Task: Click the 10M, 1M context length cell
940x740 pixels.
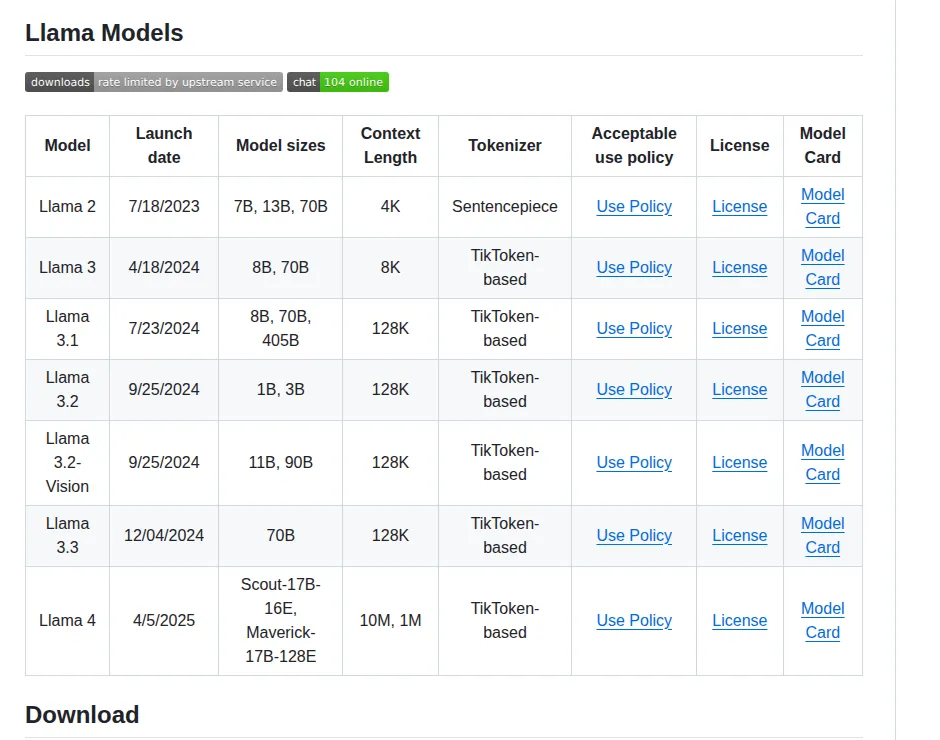Action: (x=390, y=621)
